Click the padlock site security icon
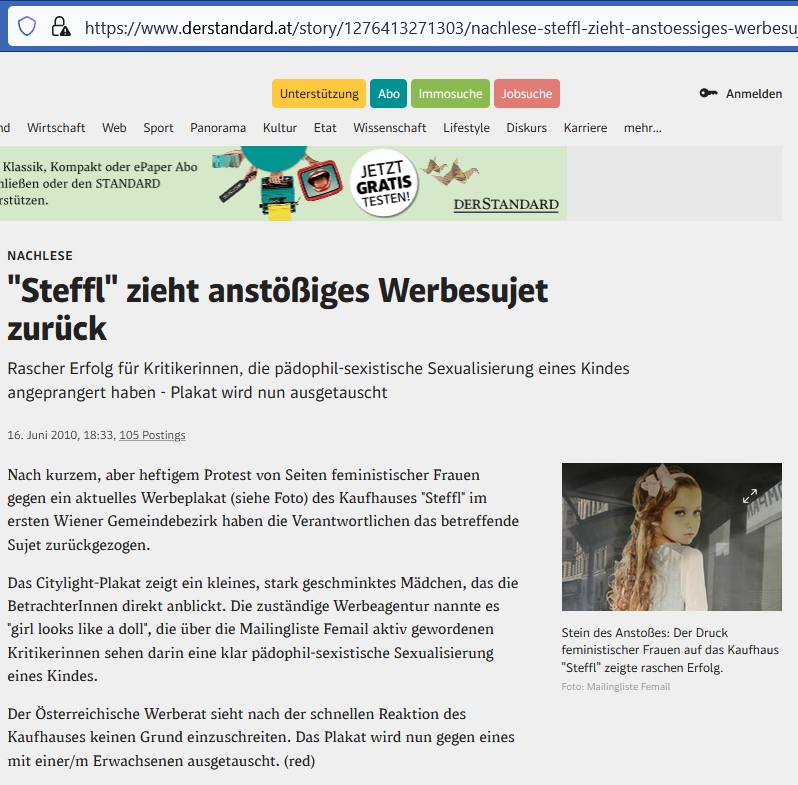This screenshot has height=785, width=798. (60, 26)
